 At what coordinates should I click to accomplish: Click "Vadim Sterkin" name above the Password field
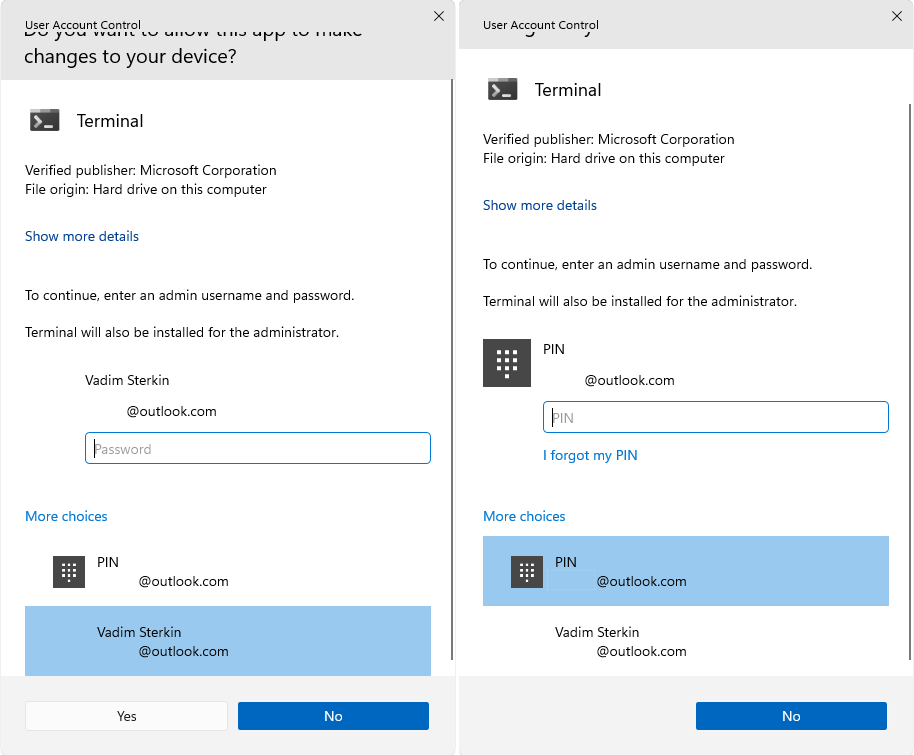click(127, 380)
